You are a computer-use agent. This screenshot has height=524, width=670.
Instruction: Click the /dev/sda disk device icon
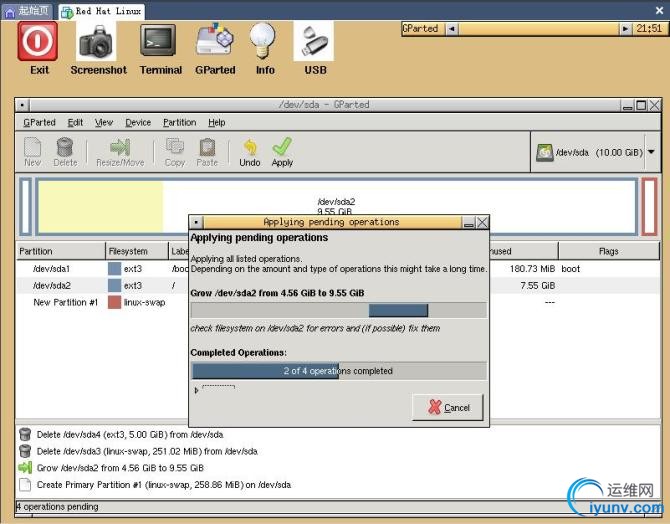pos(545,153)
